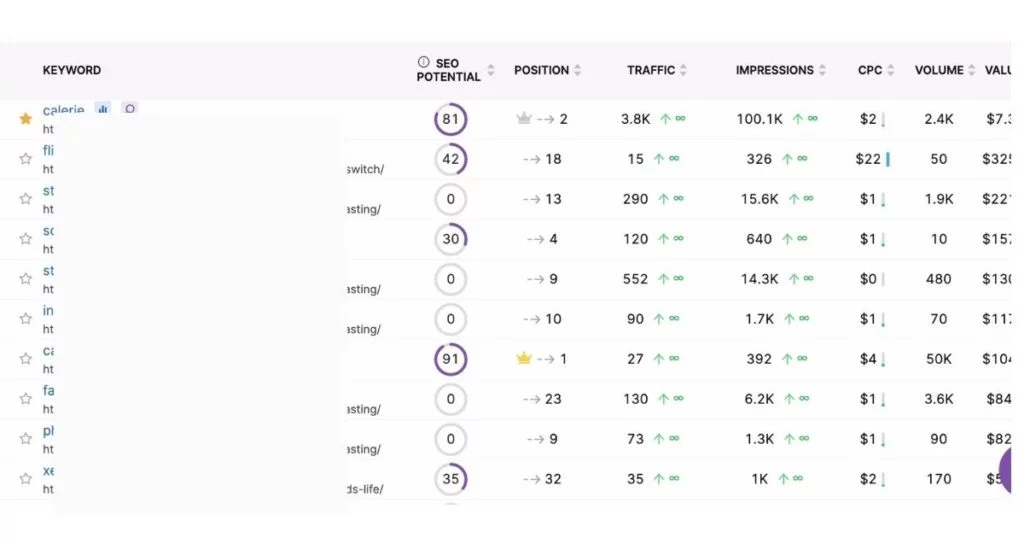1024x538 pixels.
Task: Click the Impressions column header label
Action: [774, 71]
